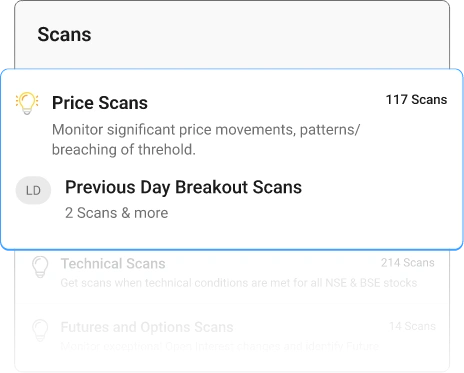Click the LD avatar badge
The height and width of the screenshot is (373, 464).
pos(33,190)
